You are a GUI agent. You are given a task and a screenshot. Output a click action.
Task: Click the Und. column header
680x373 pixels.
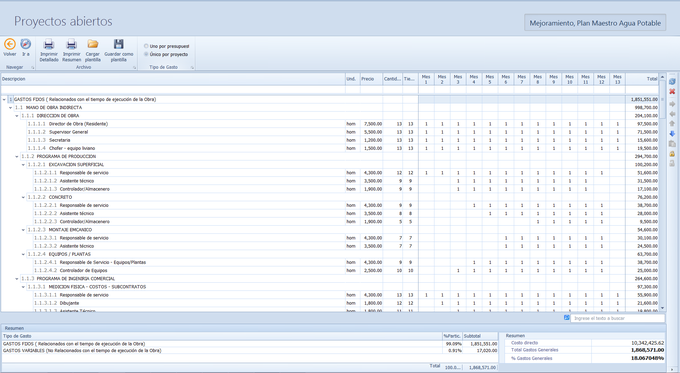point(353,79)
